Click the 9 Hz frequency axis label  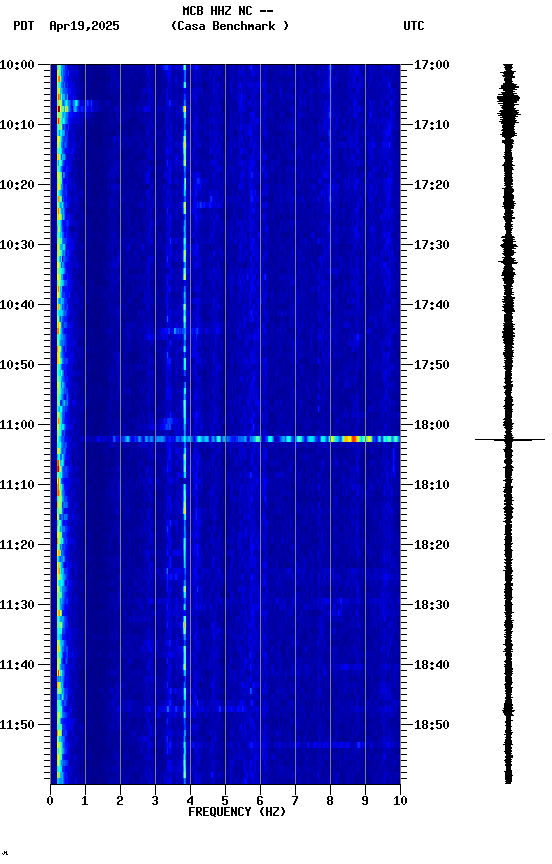(365, 801)
